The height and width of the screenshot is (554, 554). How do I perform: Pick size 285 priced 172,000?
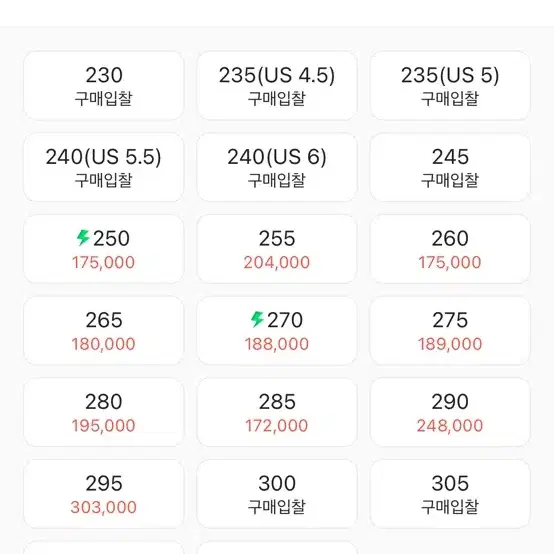tap(277, 412)
